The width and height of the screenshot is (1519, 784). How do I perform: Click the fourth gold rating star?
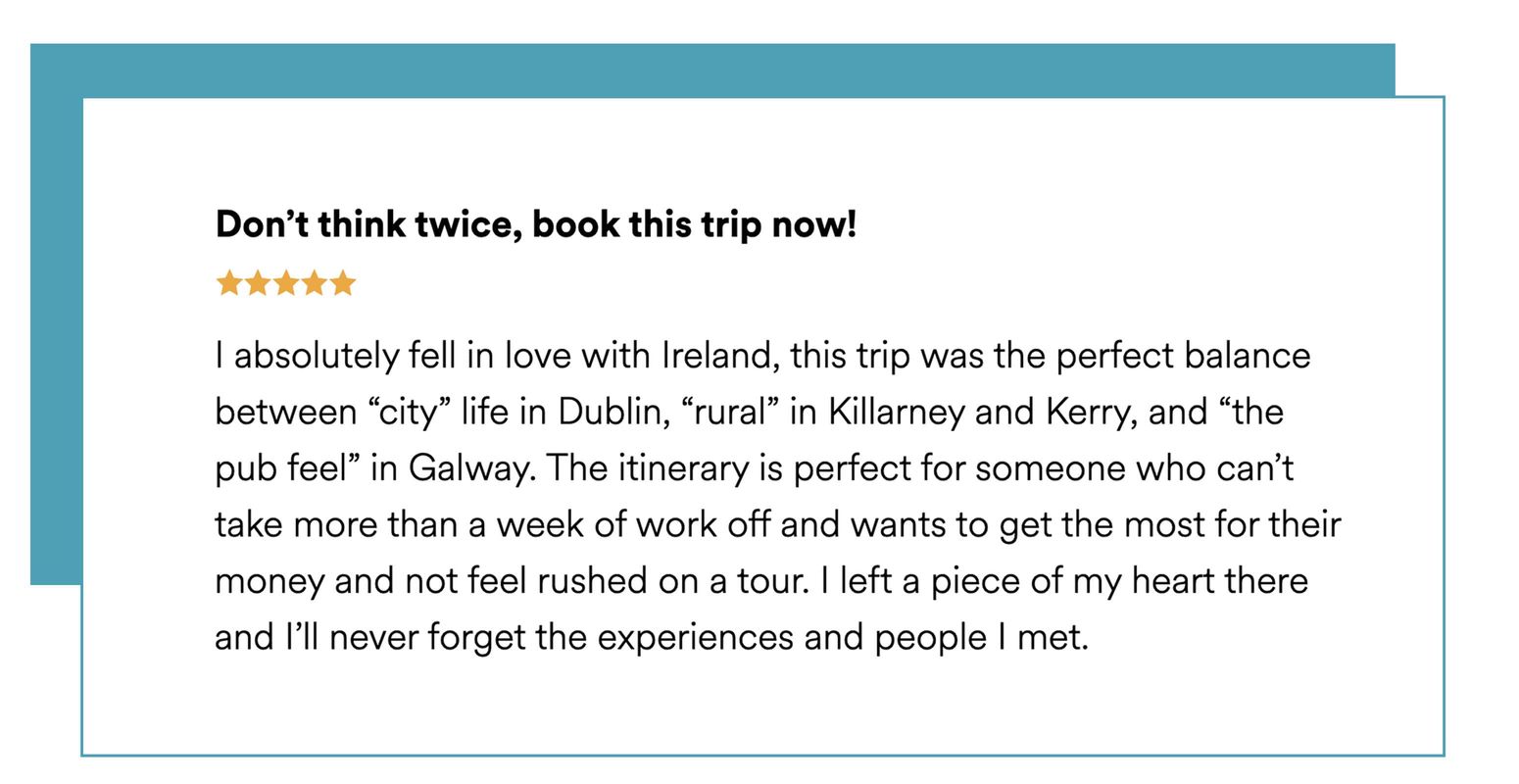314,284
